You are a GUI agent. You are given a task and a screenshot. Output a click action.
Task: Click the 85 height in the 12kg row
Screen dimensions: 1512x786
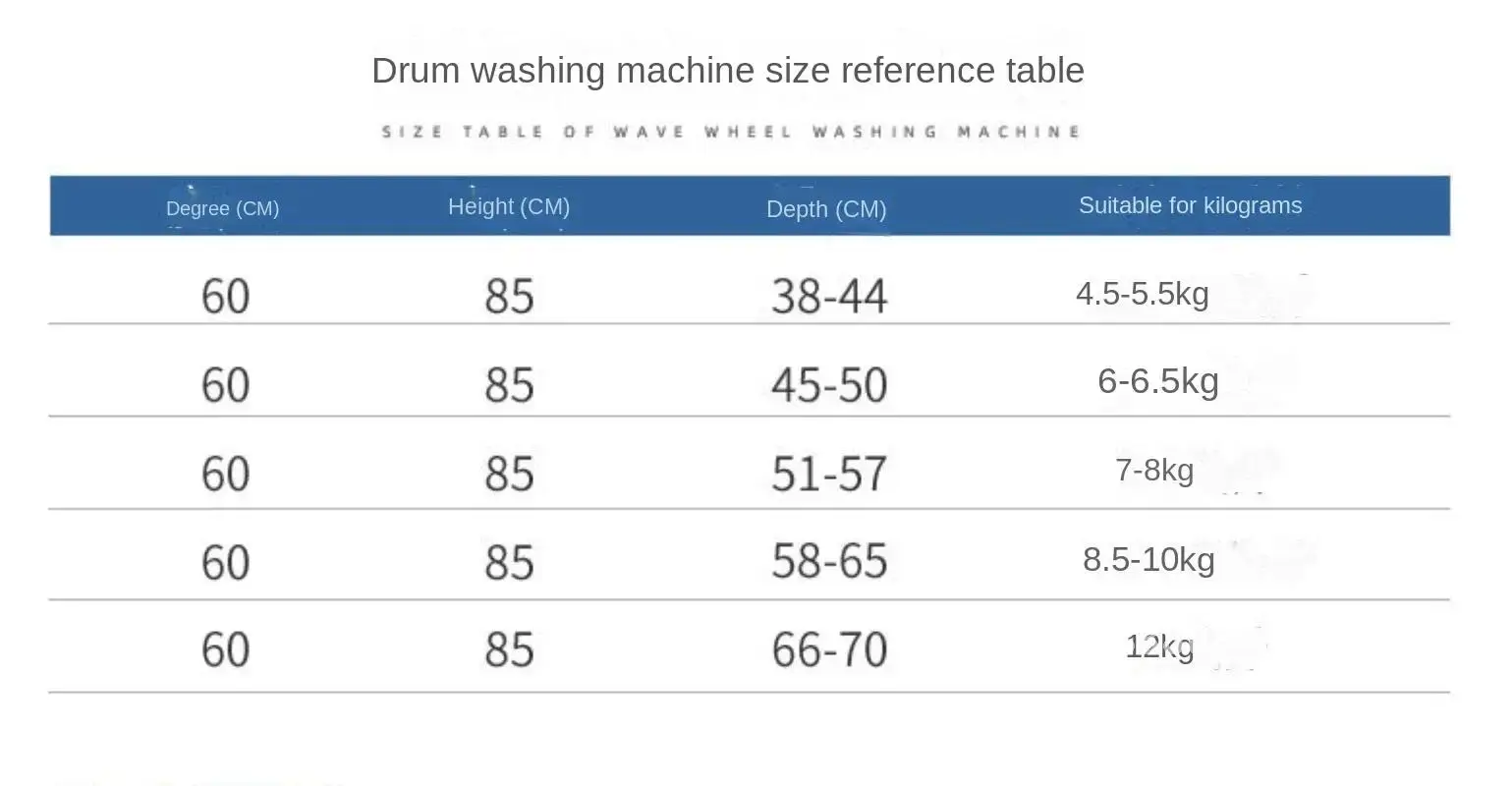click(509, 649)
